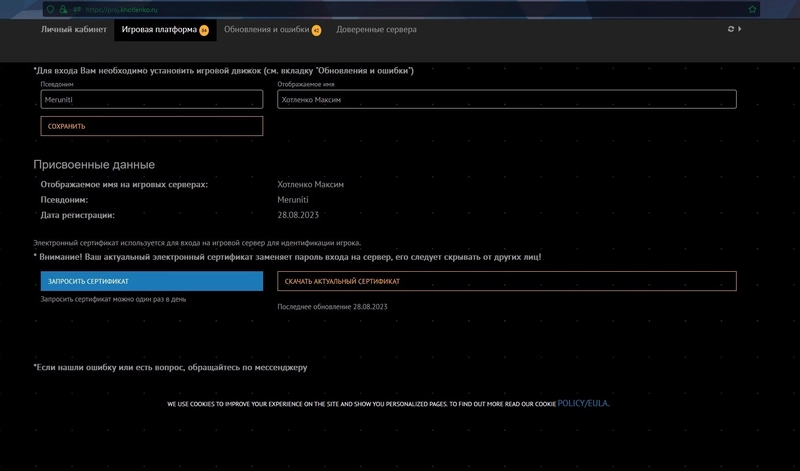Click the Для входа engine install notice
Image resolution: width=800 pixels, height=471 pixels.
(223, 70)
